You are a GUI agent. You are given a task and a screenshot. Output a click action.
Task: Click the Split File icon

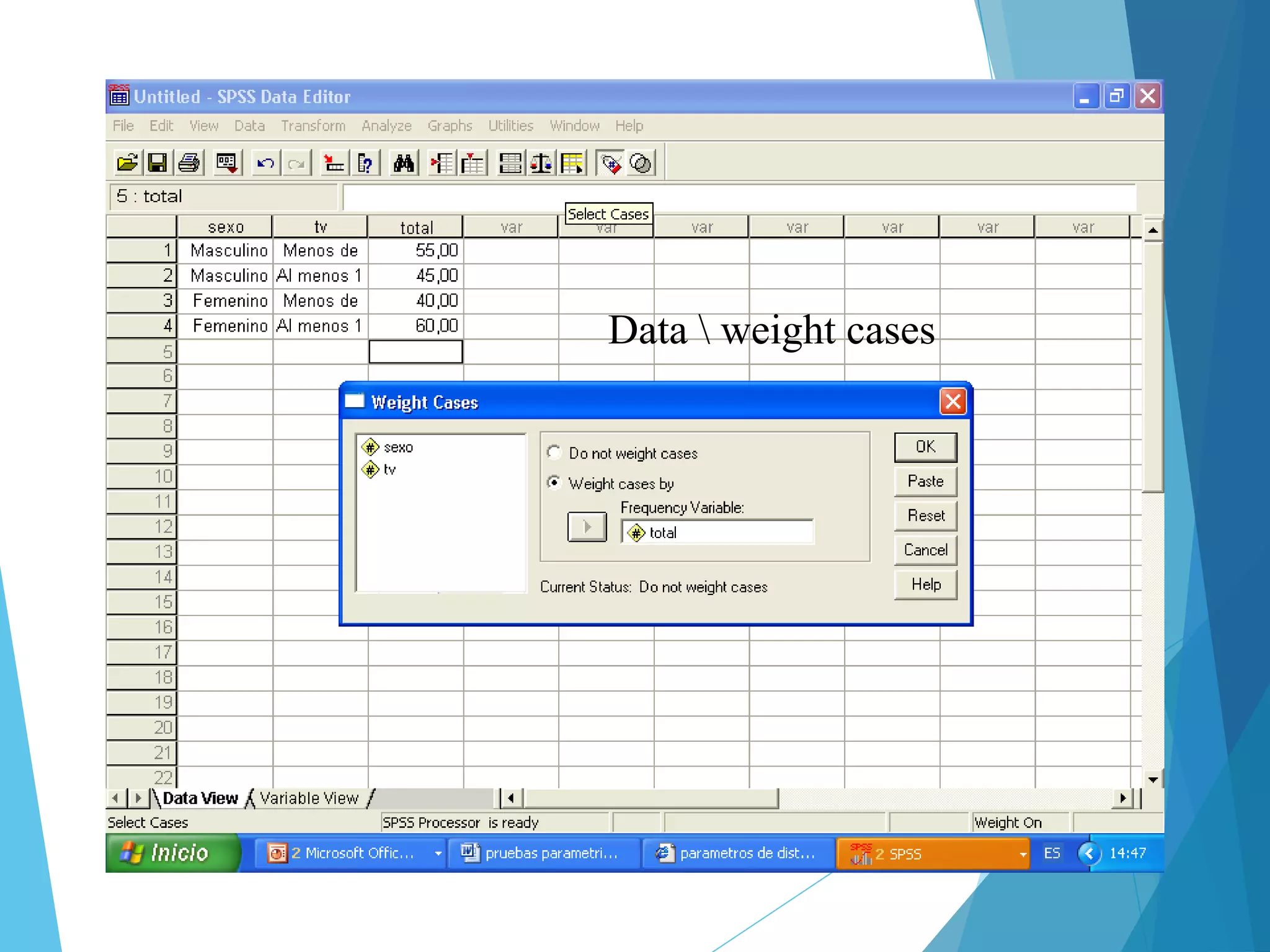[510, 164]
